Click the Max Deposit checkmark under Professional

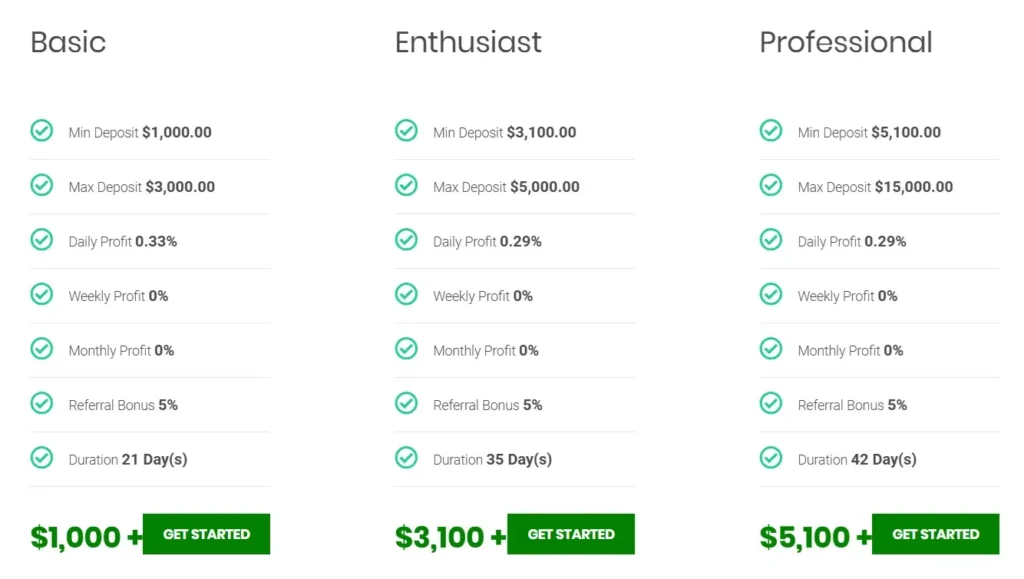(771, 185)
